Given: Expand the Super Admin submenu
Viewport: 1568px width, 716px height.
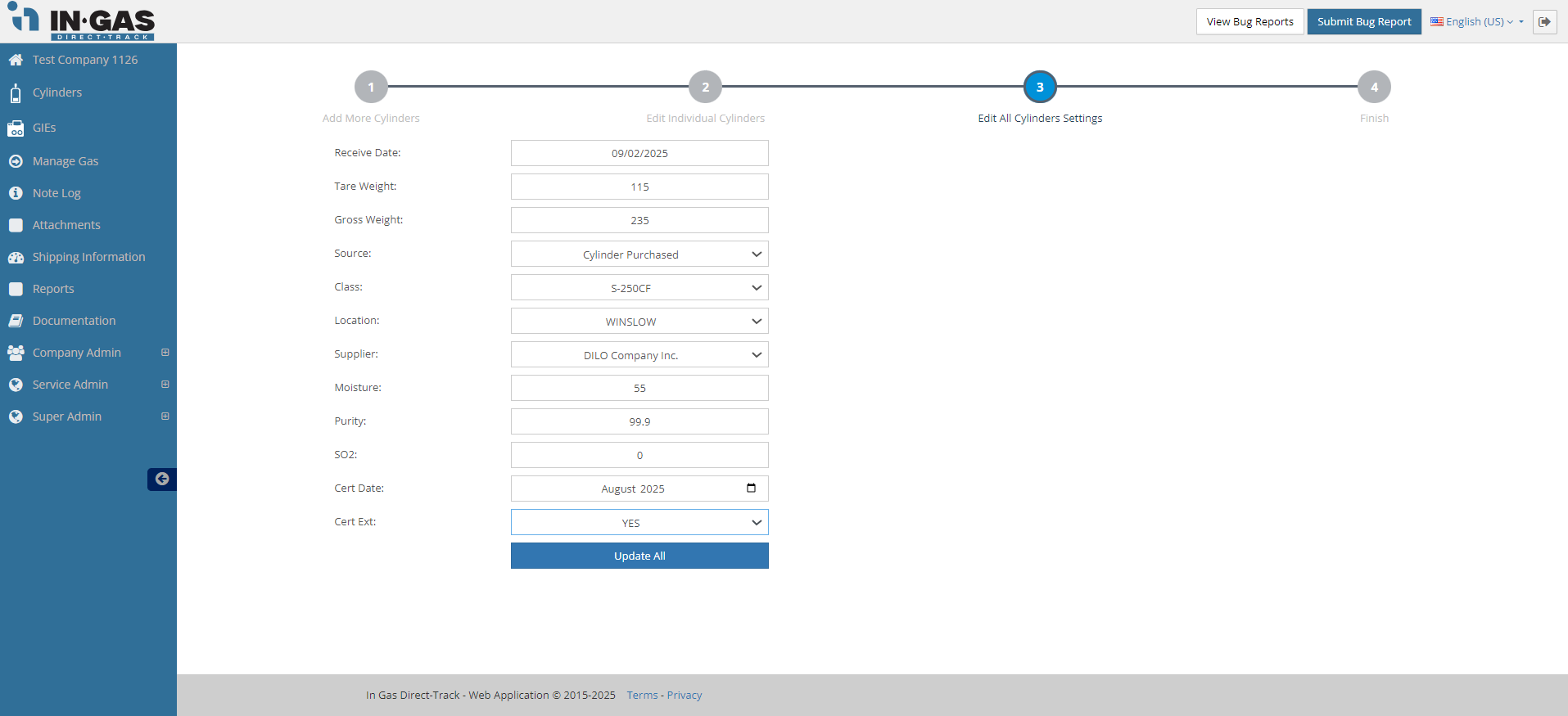Looking at the screenshot, I should tap(165, 417).
